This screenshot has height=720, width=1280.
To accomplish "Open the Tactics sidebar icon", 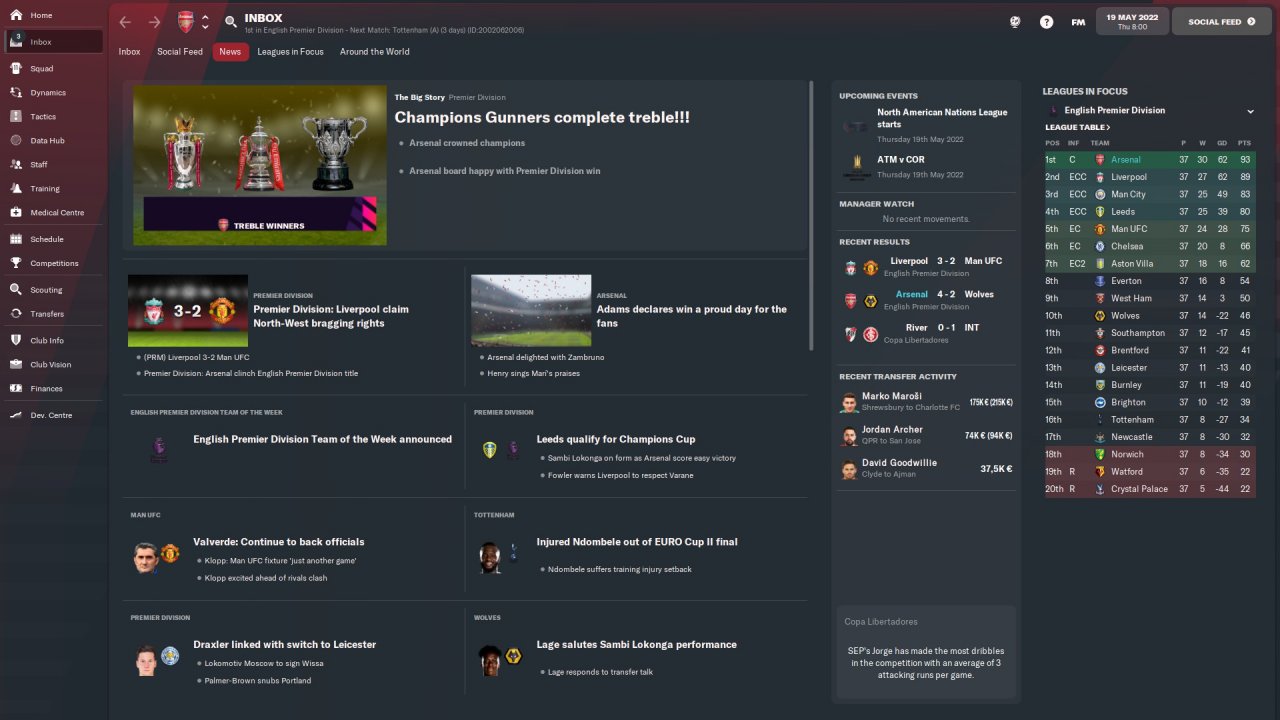I will tap(16, 117).
